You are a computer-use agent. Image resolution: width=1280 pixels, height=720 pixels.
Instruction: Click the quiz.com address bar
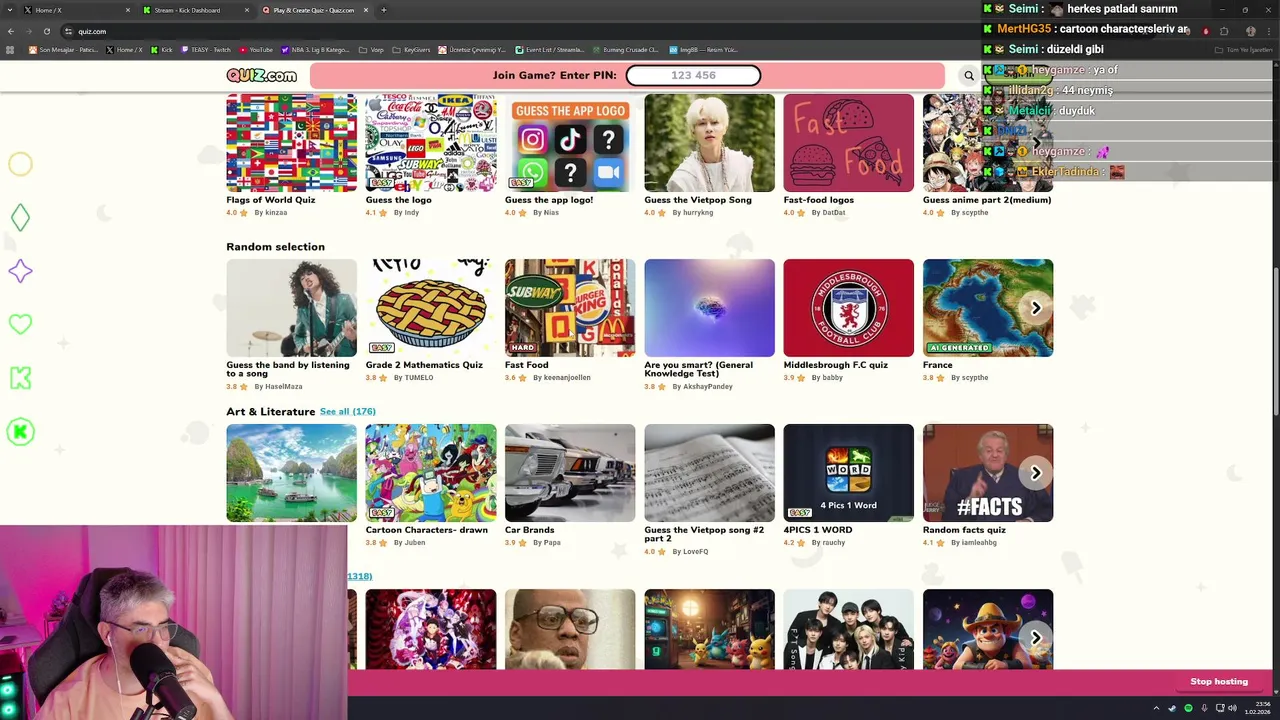(600, 31)
